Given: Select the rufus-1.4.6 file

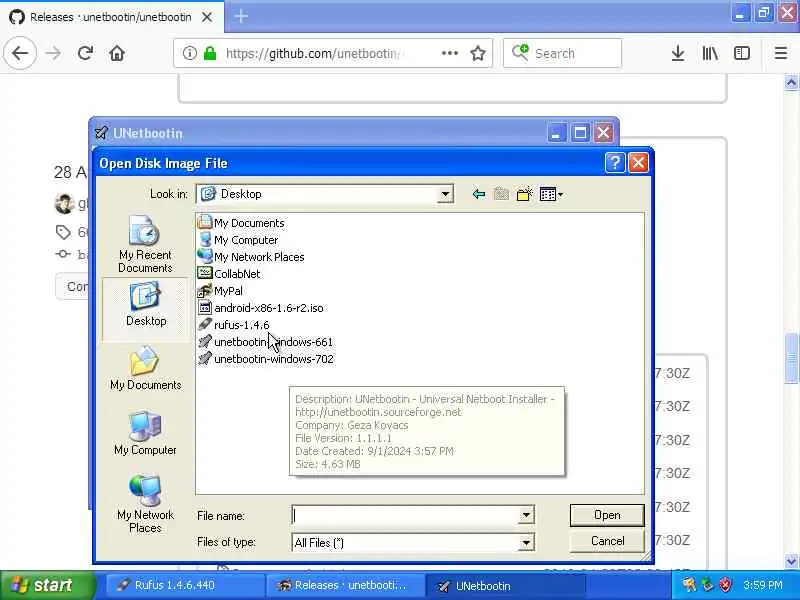Looking at the screenshot, I should (x=234, y=325).
